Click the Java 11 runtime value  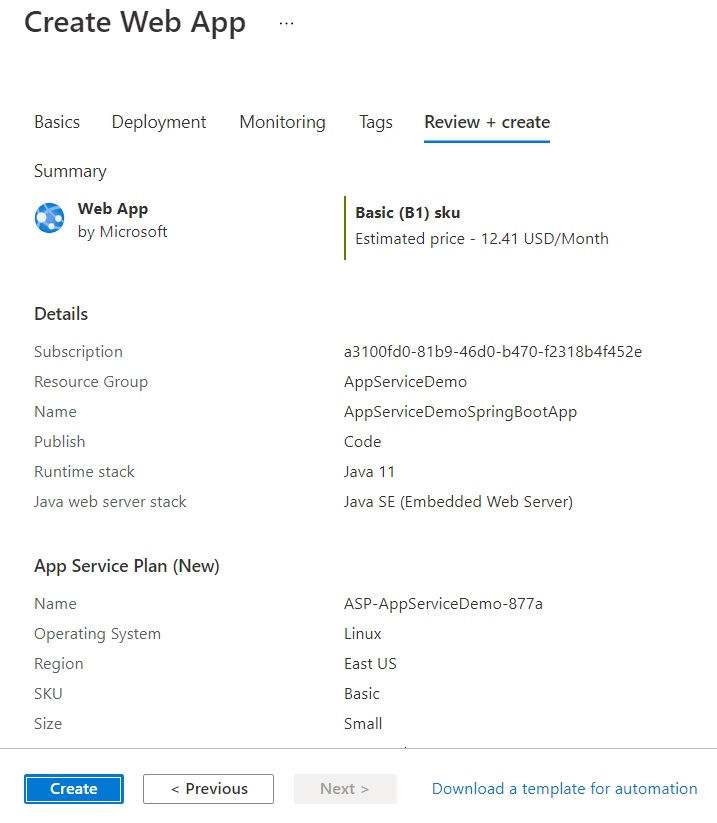pyautogui.click(x=369, y=471)
